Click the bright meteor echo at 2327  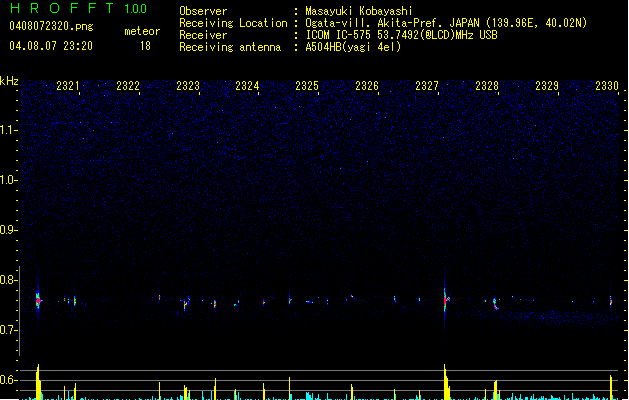446,298
